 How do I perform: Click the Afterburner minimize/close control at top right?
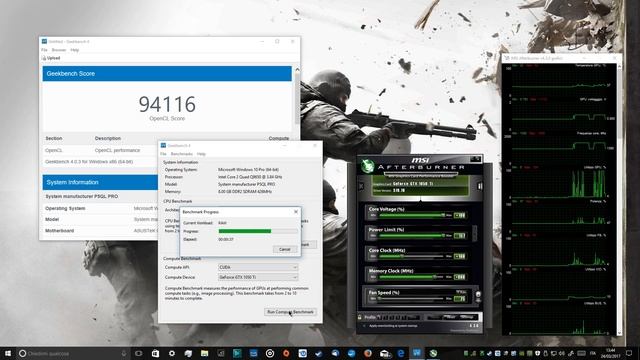click(x=475, y=158)
